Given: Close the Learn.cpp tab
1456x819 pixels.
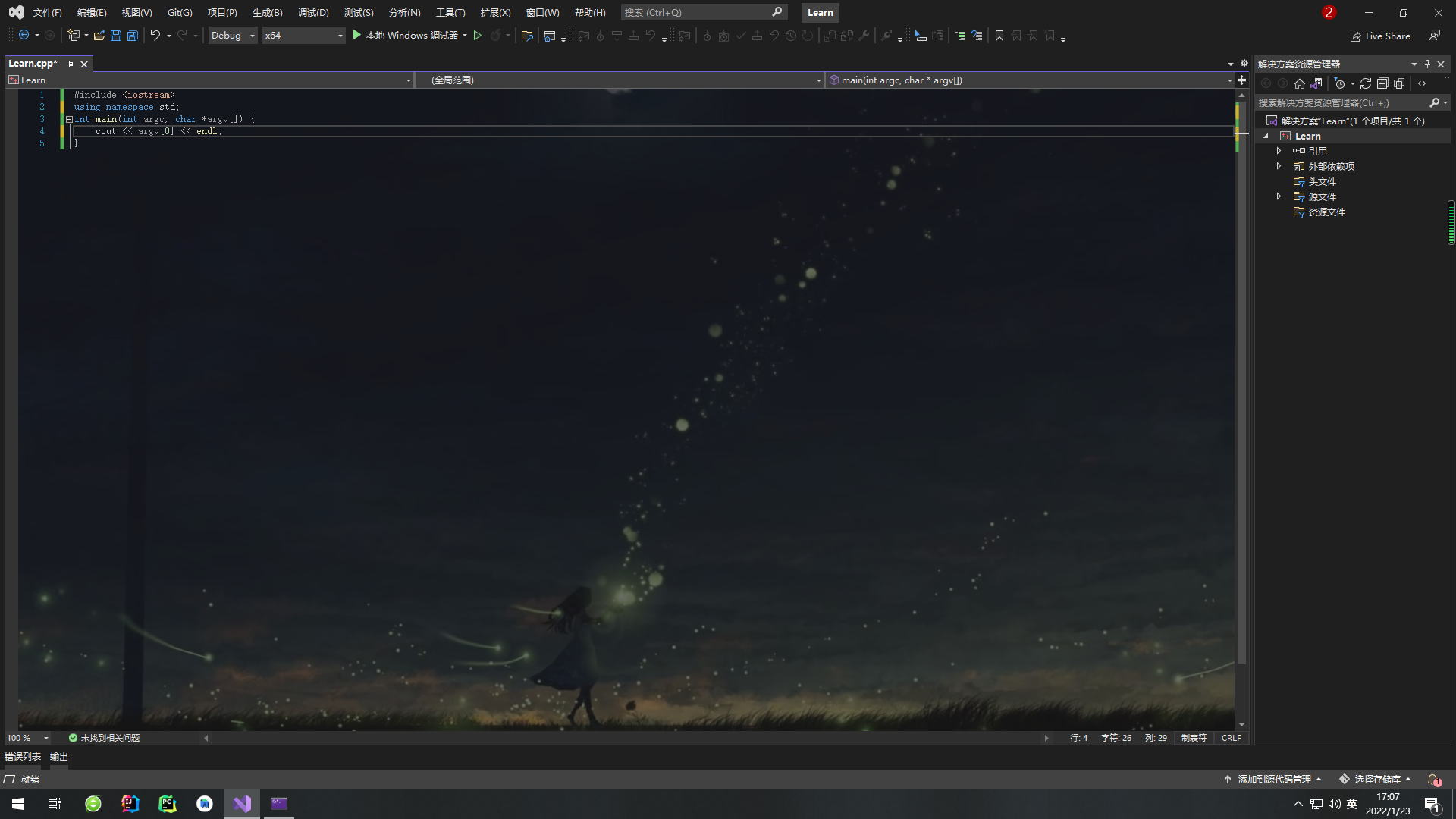Looking at the screenshot, I should 84,64.
